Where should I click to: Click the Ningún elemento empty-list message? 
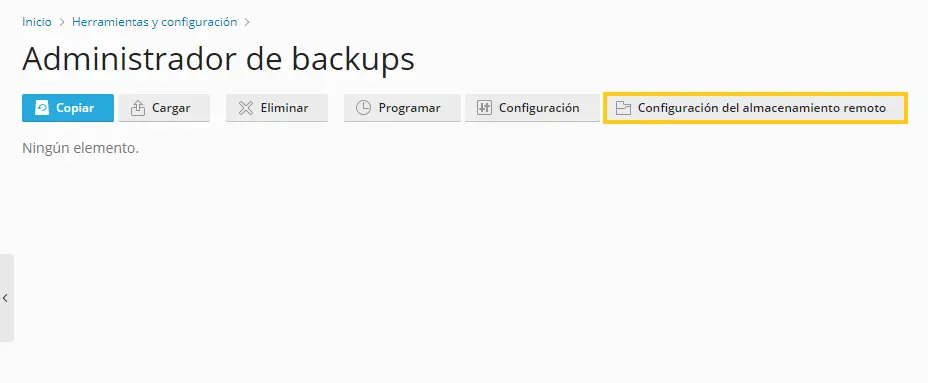point(80,149)
